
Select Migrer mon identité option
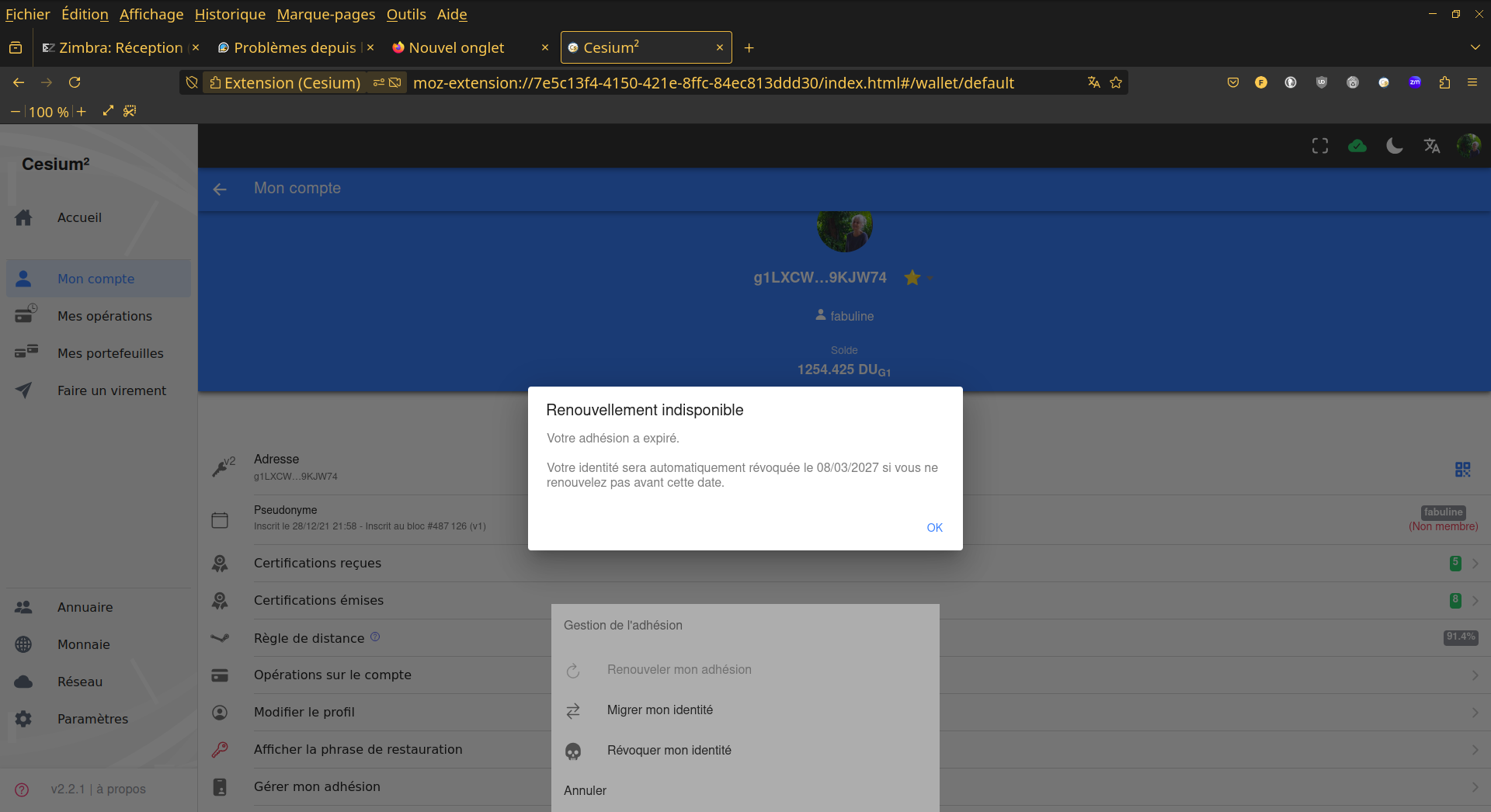click(x=659, y=710)
